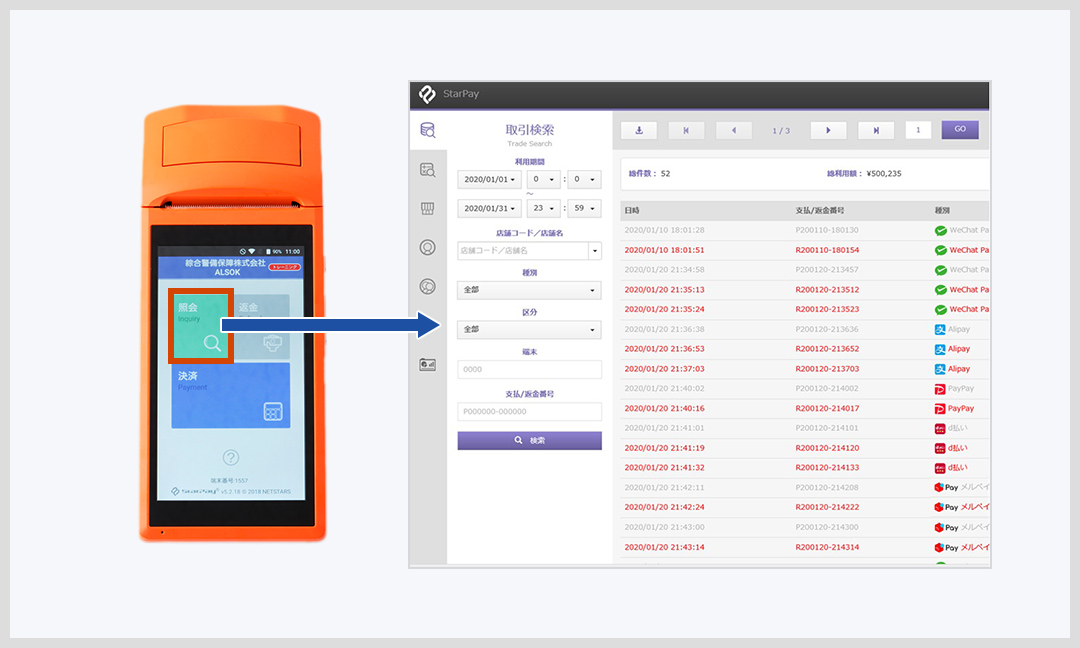Click Alipay icon in row P200120-213636

pyautogui.click(x=940, y=329)
